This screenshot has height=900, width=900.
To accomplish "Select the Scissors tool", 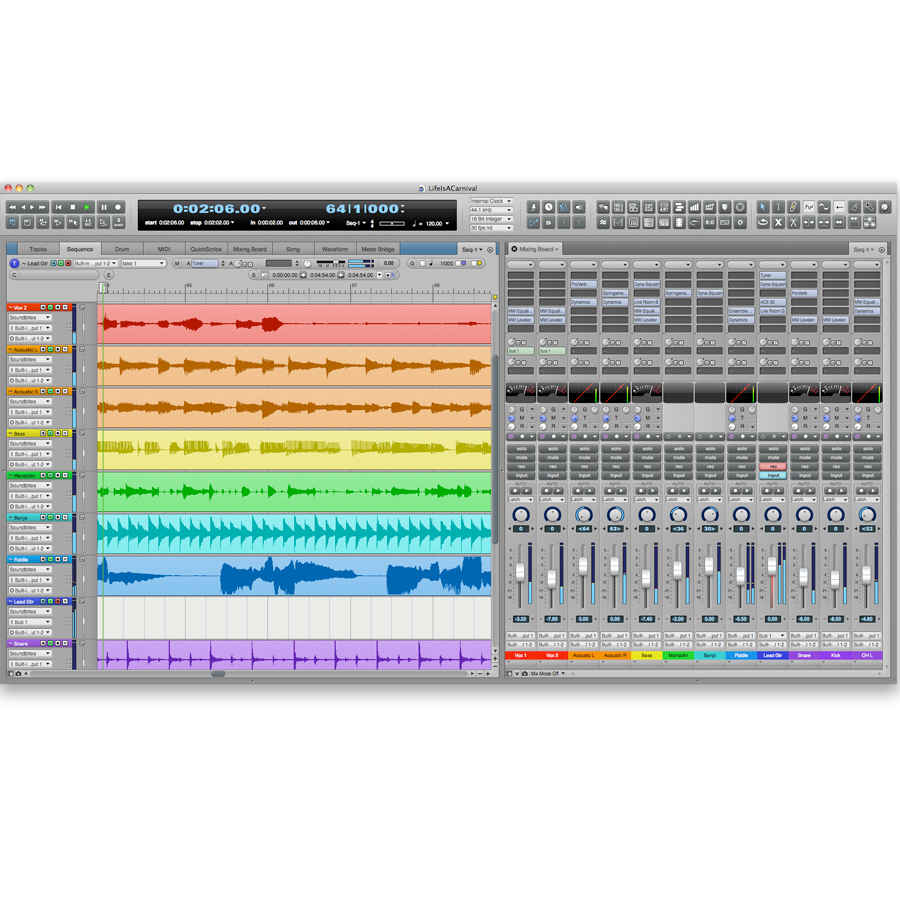I will pos(793,222).
